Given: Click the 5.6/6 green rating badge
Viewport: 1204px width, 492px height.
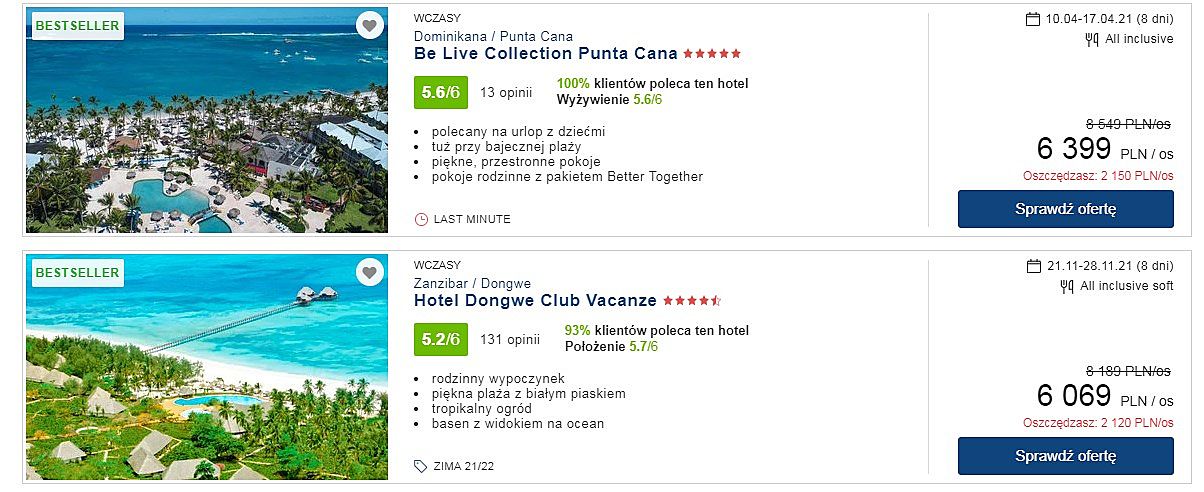Looking at the screenshot, I should 441,93.
